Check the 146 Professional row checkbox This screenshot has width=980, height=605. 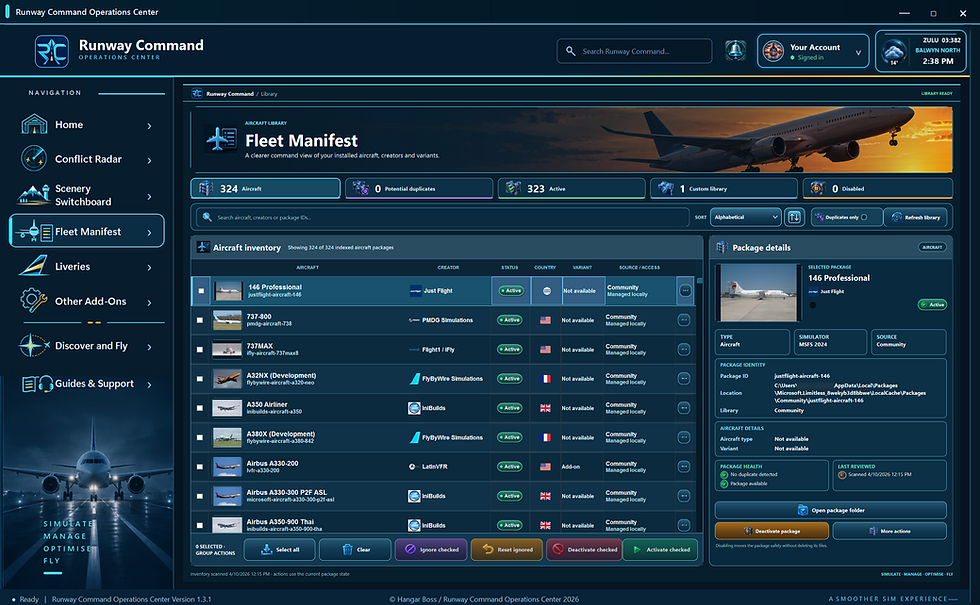pyautogui.click(x=201, y=291)
